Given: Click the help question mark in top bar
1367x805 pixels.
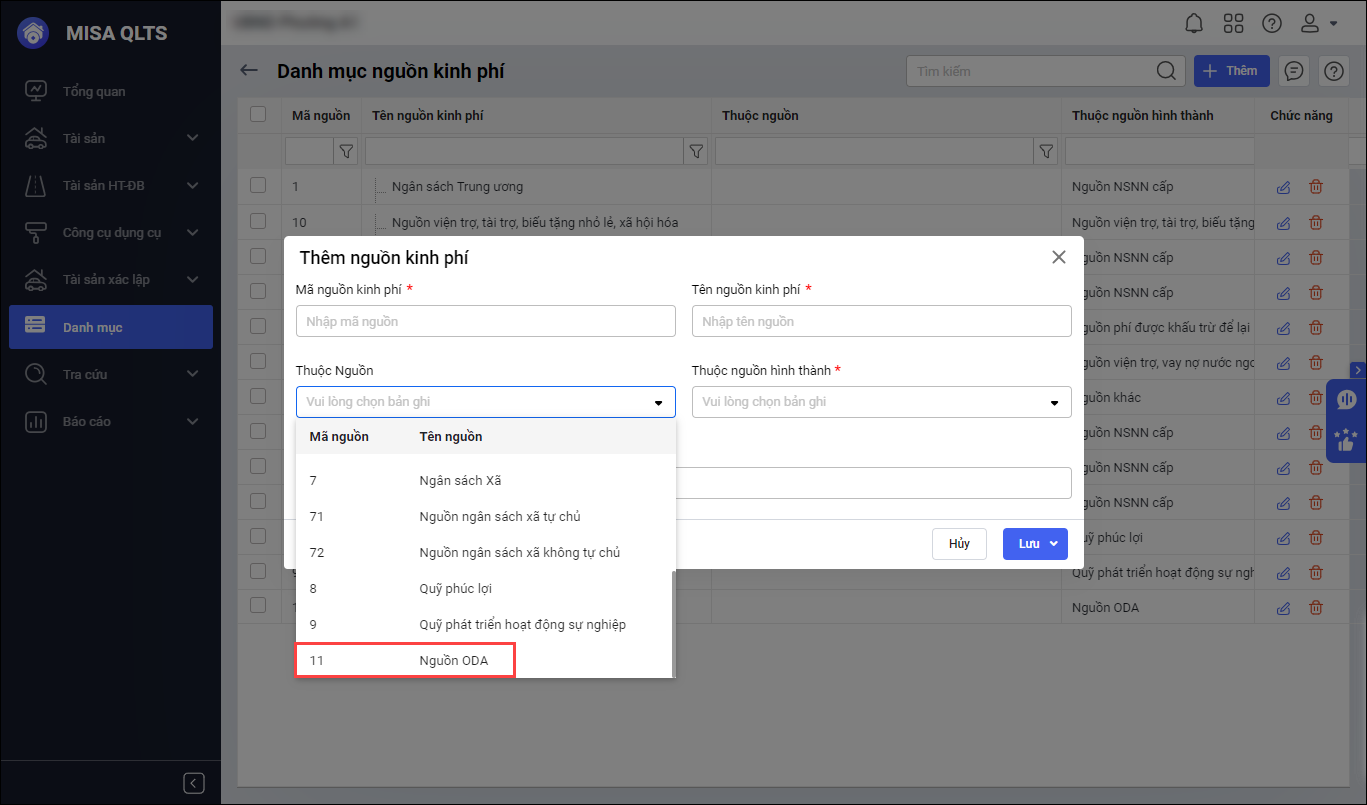Looking at the screenshot, I should point(1271,23).
